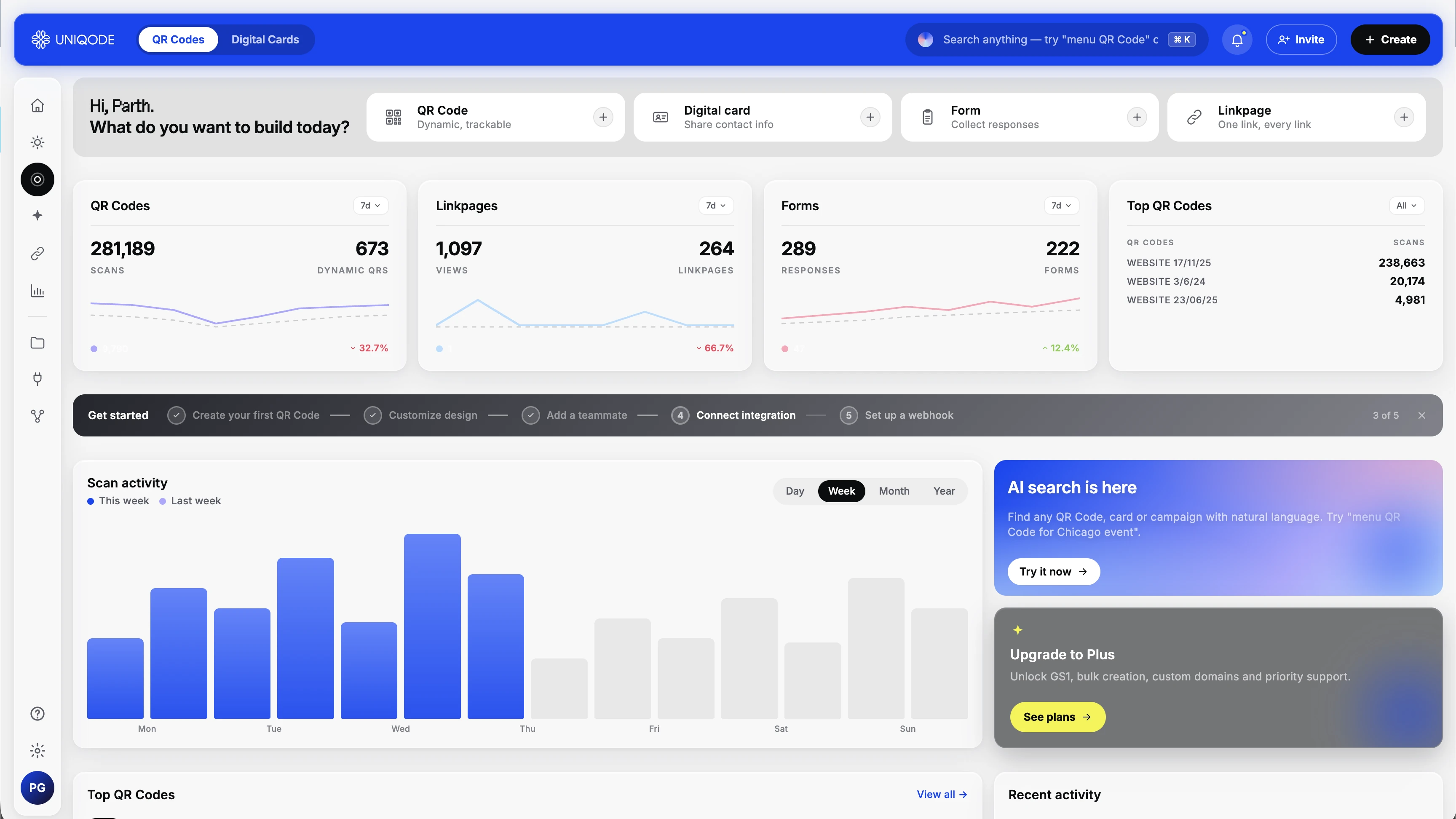Click the 3 of 5 progress indicator
The image size is (1456, 819).
point(1385,415)
